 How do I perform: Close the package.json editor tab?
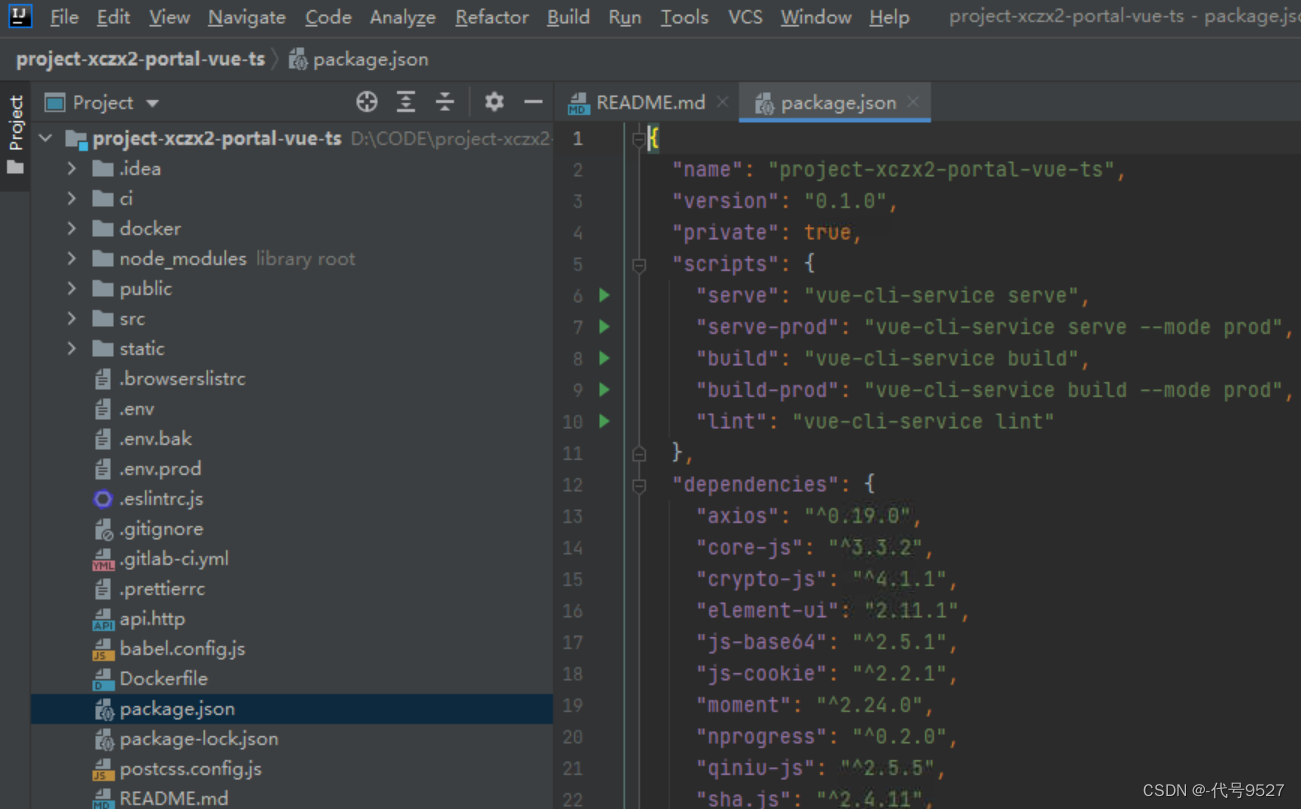click(913, 102)
